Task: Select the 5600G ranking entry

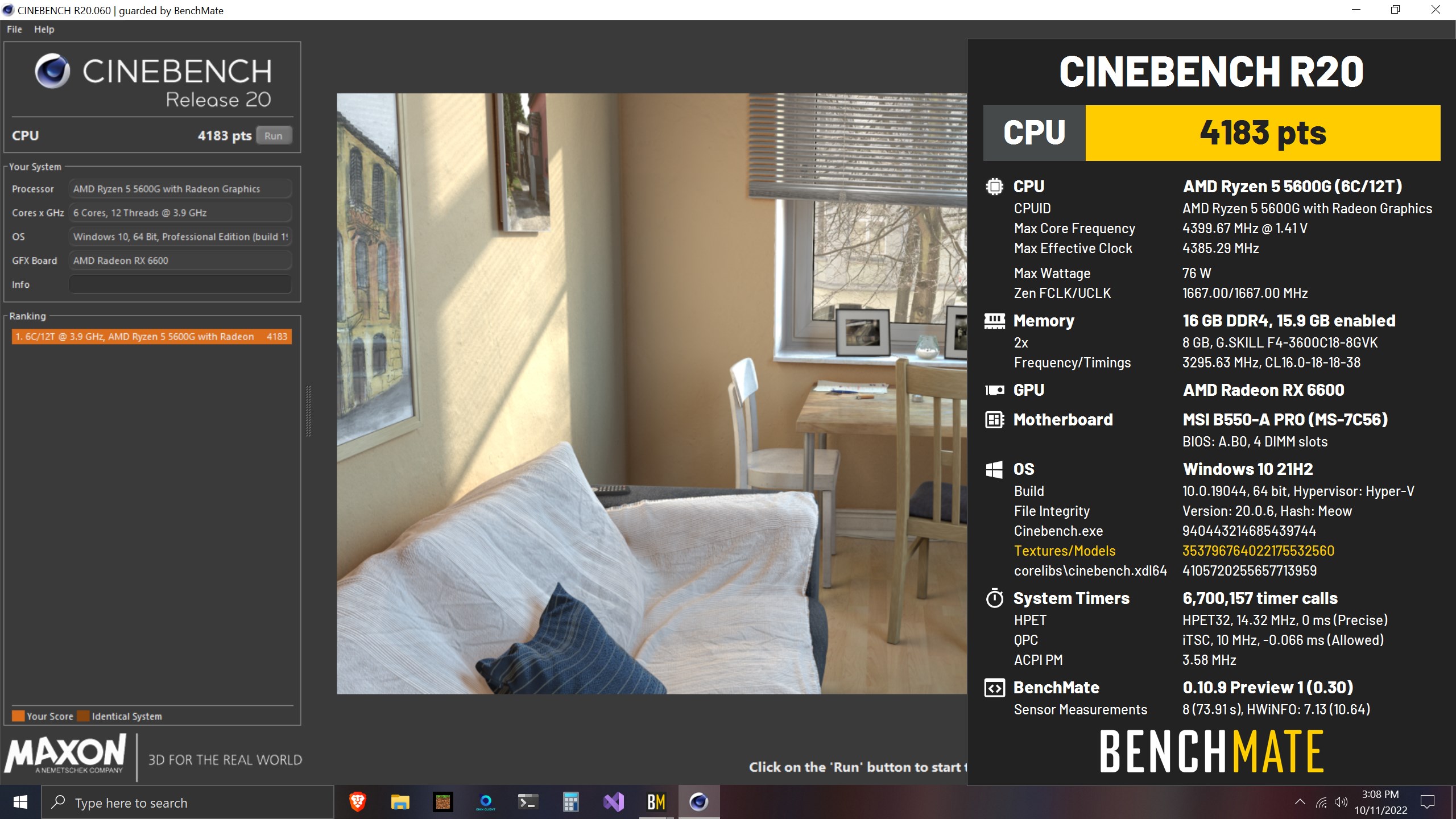Action: (x=151, y=337)
